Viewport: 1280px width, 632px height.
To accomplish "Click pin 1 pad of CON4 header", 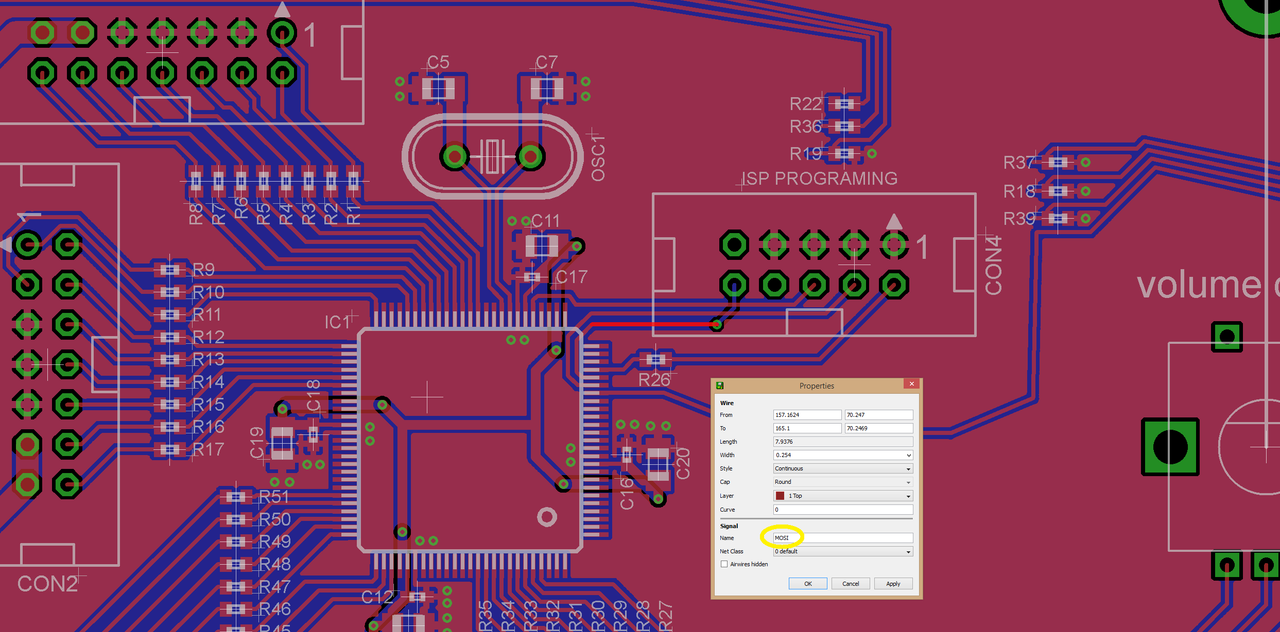I will click(x=894, y=244).
